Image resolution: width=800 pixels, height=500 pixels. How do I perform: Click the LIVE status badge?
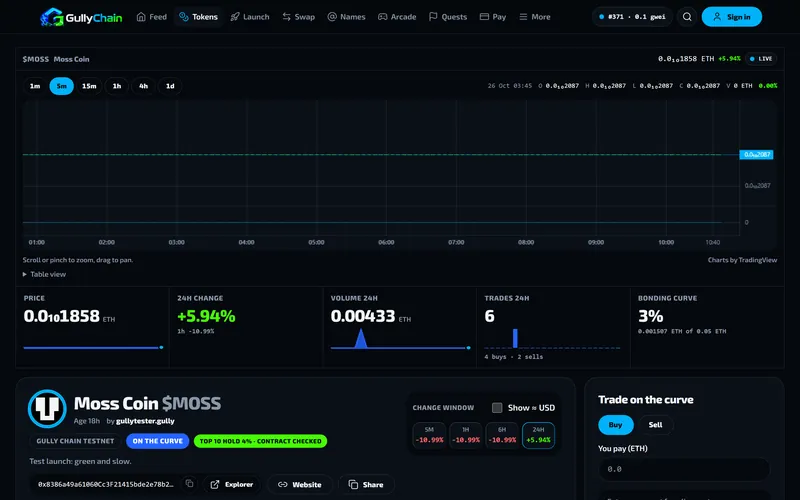coord(761,59)
